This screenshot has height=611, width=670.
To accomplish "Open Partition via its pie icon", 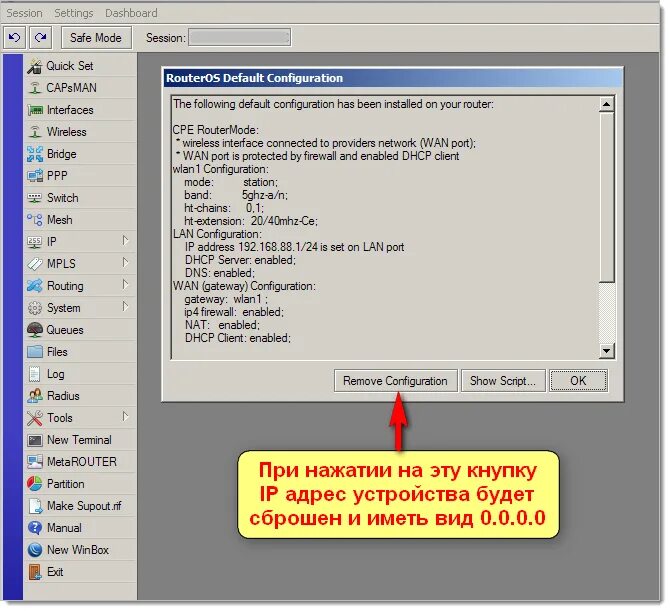I will (x=35, y=484).
